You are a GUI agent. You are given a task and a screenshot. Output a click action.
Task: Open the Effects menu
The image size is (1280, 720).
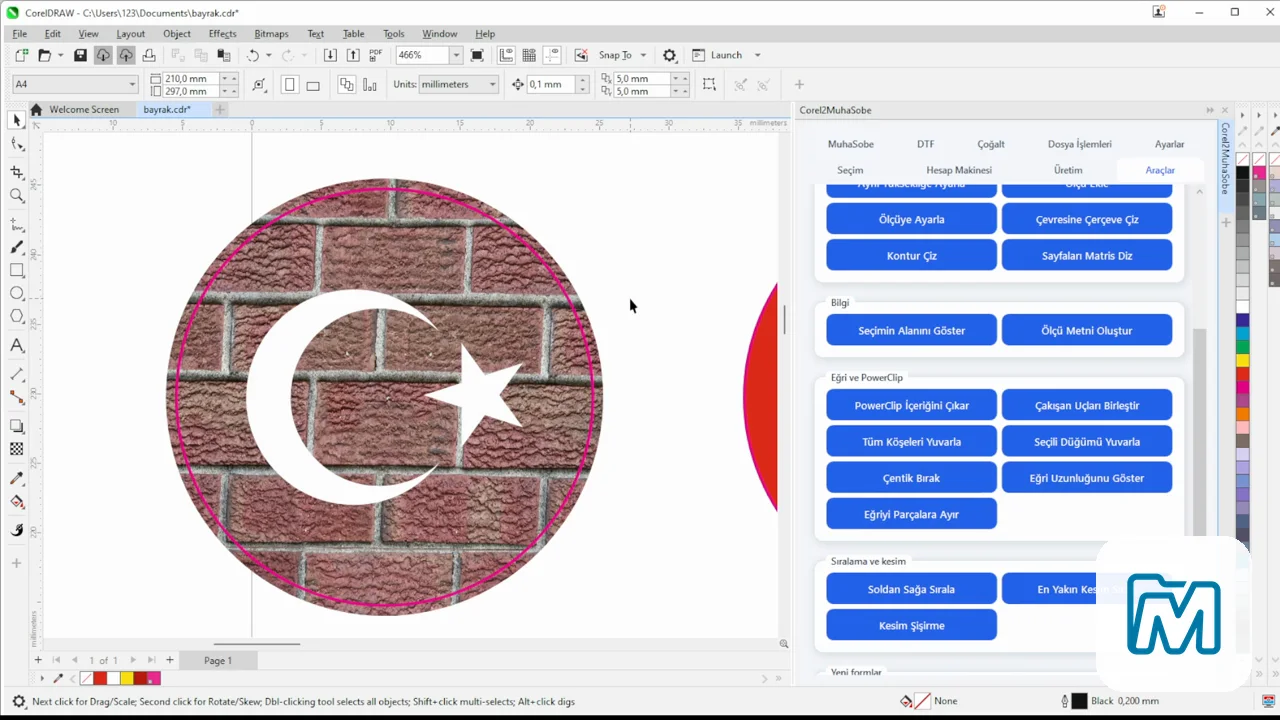pos(222,34)
